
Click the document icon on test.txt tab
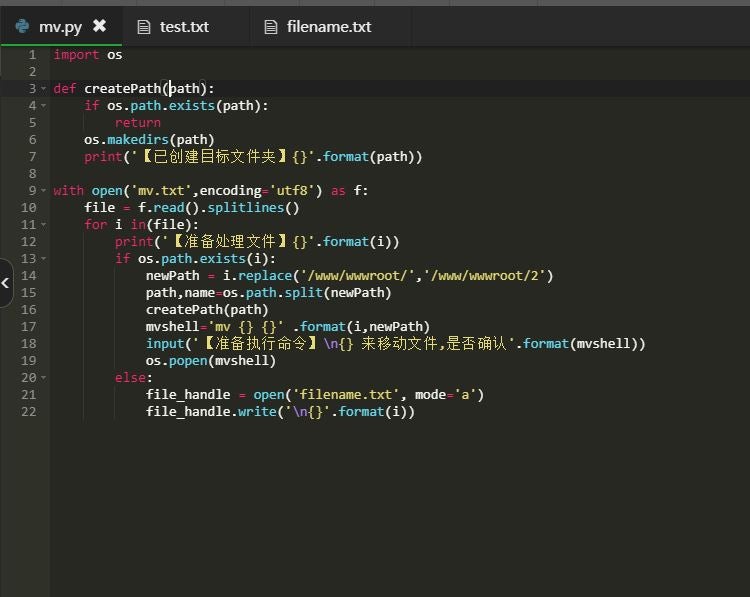tap(144, 27)
